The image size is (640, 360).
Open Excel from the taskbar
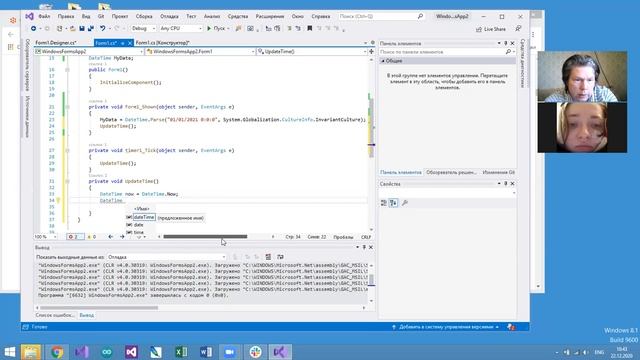click(181, 352)
